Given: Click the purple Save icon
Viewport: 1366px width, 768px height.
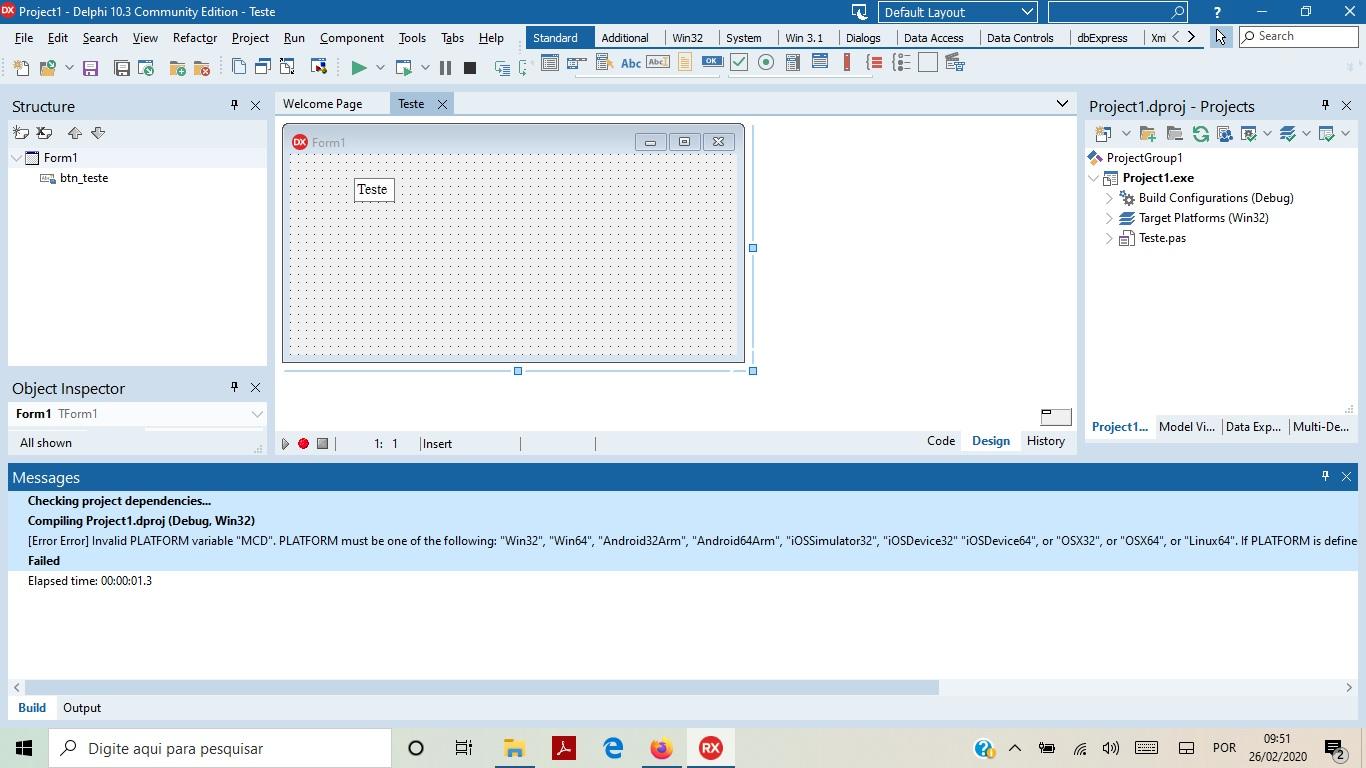Looking at the screenshot, I should tap(90, 68).
